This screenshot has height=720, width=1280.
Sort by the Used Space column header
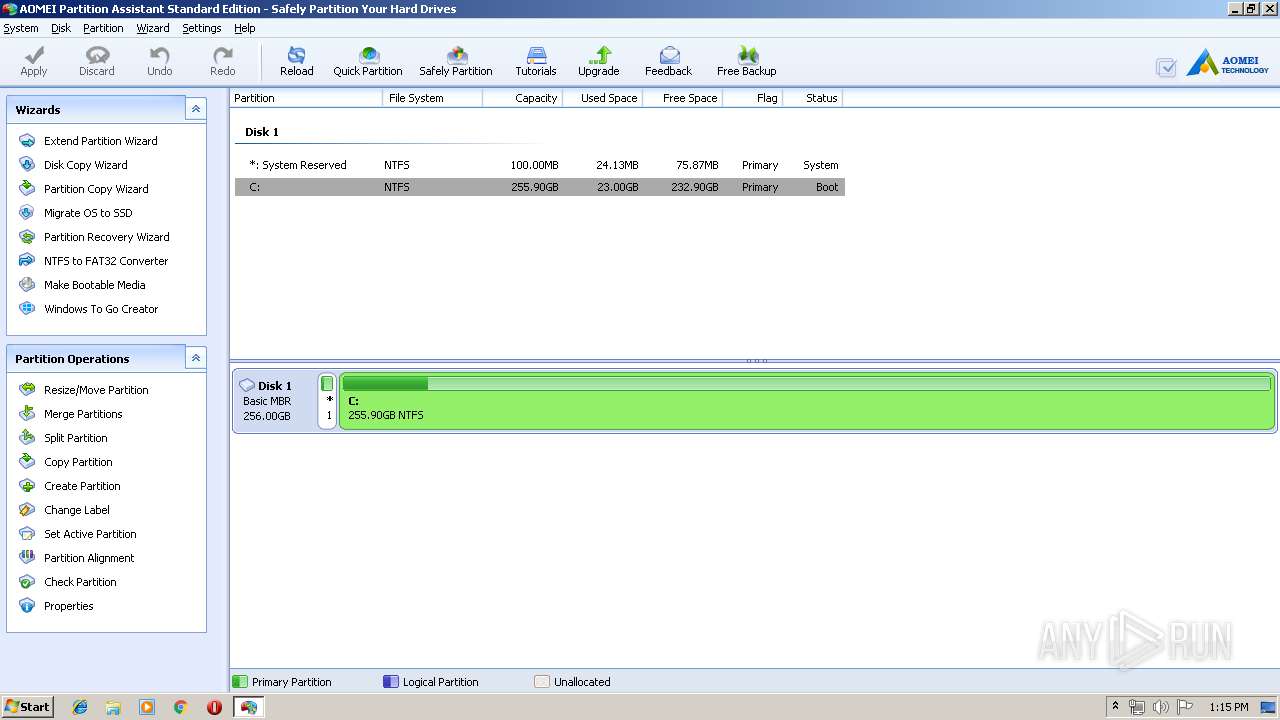click(602, 98)
